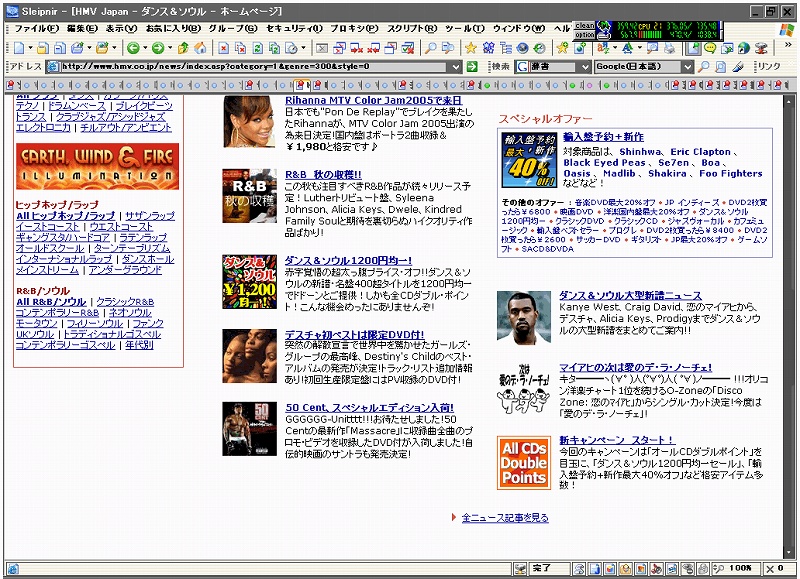The image size is (800, 579).
Task: Open the Google(日本語) search engine dropdown
Action: pos(687,67)
